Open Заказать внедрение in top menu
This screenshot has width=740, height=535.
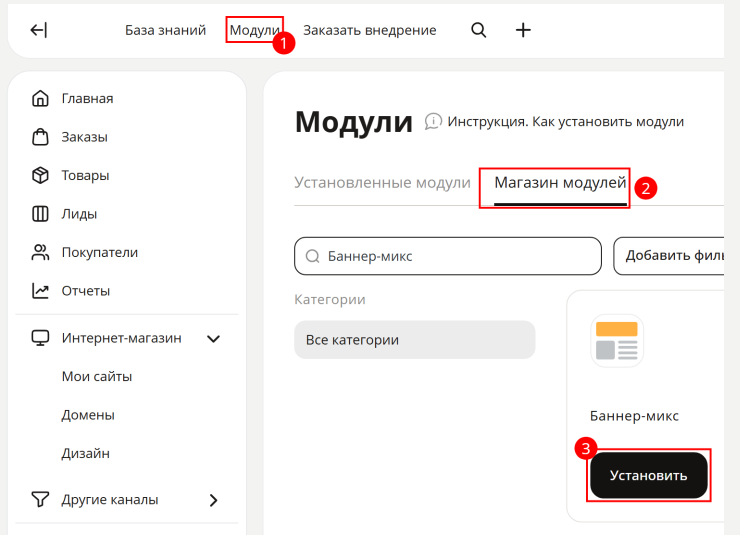(x=370, y=30)
